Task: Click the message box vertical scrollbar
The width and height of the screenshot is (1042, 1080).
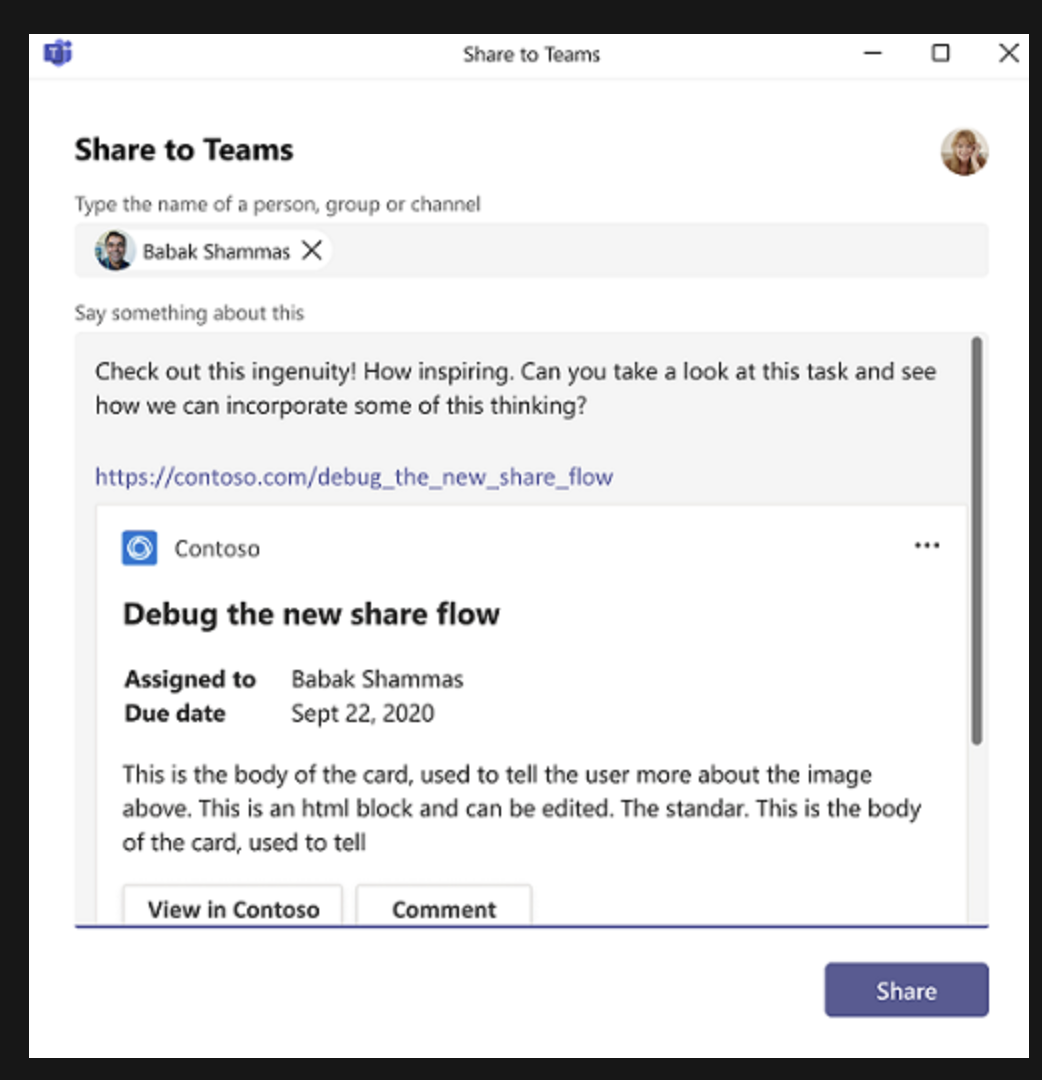Action: [977, 541]
